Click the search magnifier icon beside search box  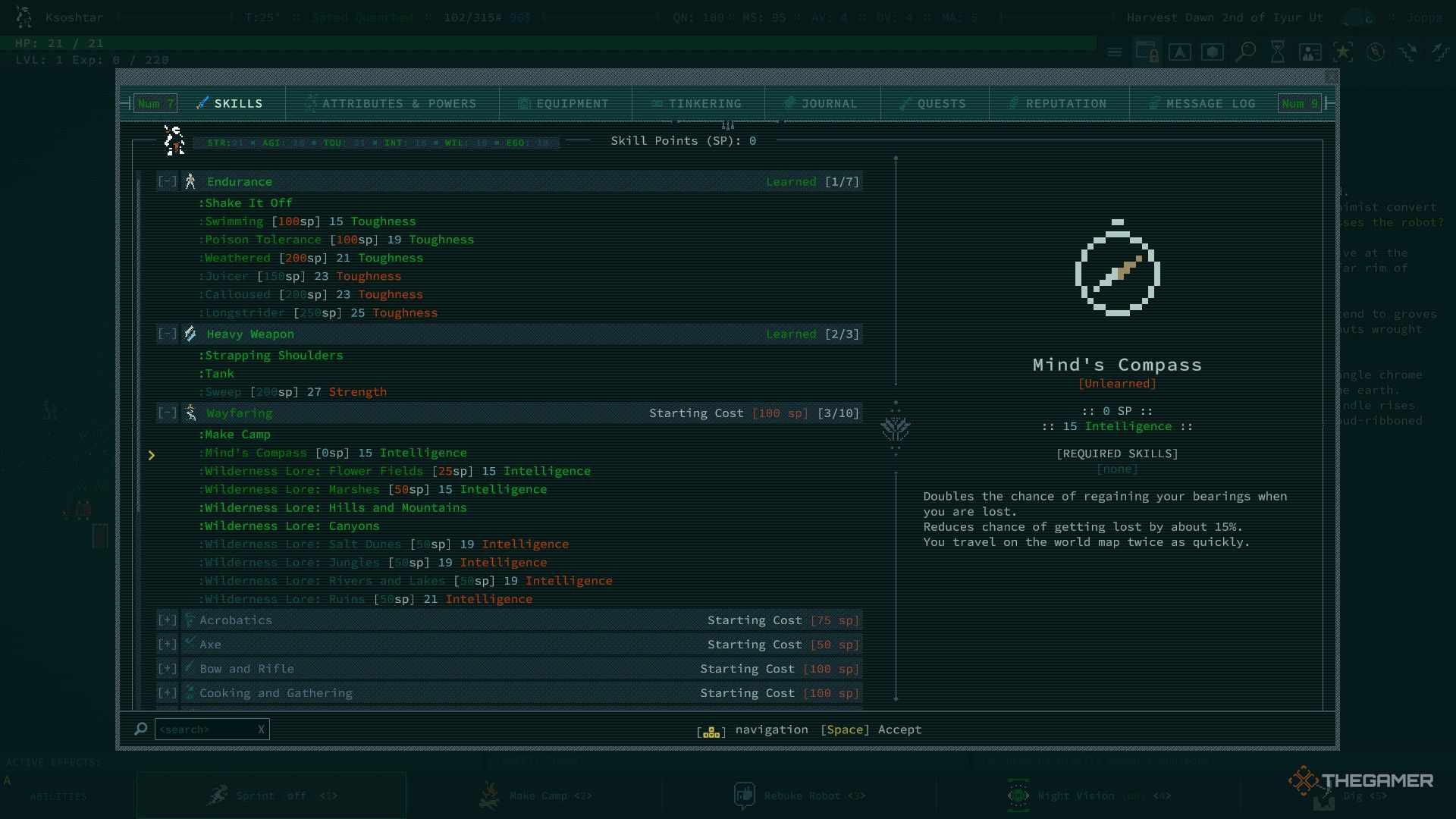(x=140, y=729)
